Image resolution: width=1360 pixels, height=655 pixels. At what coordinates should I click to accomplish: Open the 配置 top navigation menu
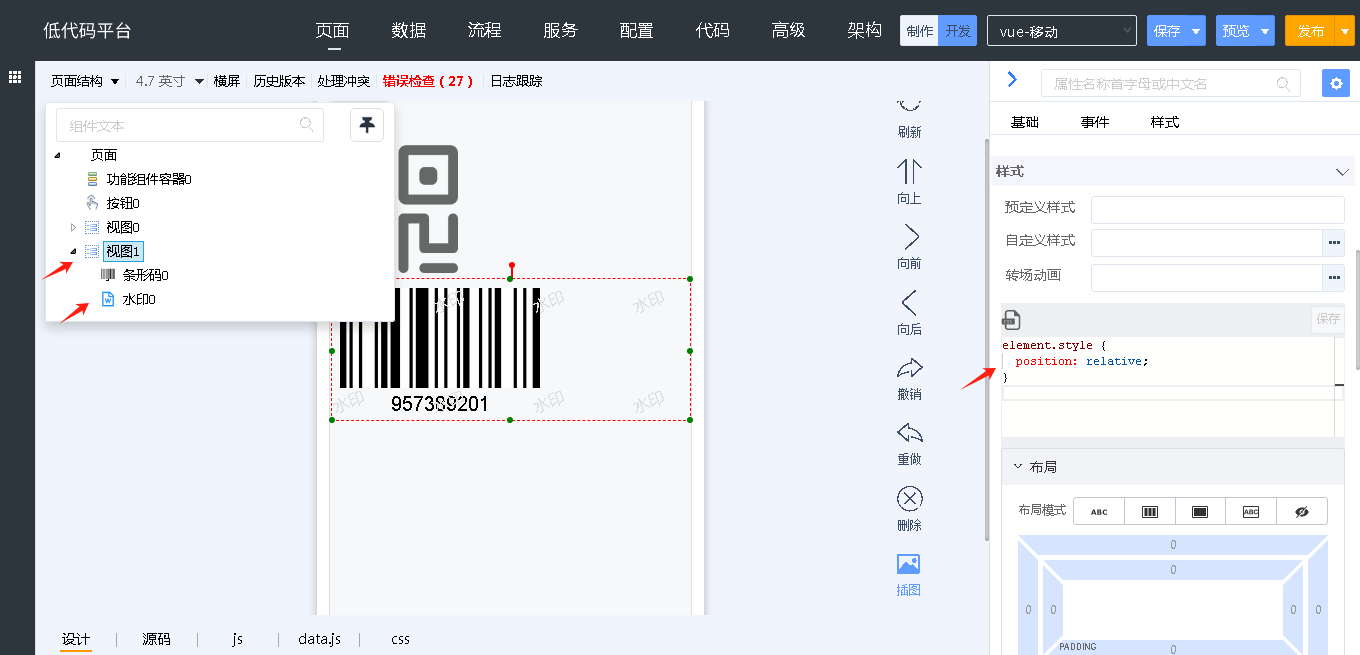[x=637, y=30]
